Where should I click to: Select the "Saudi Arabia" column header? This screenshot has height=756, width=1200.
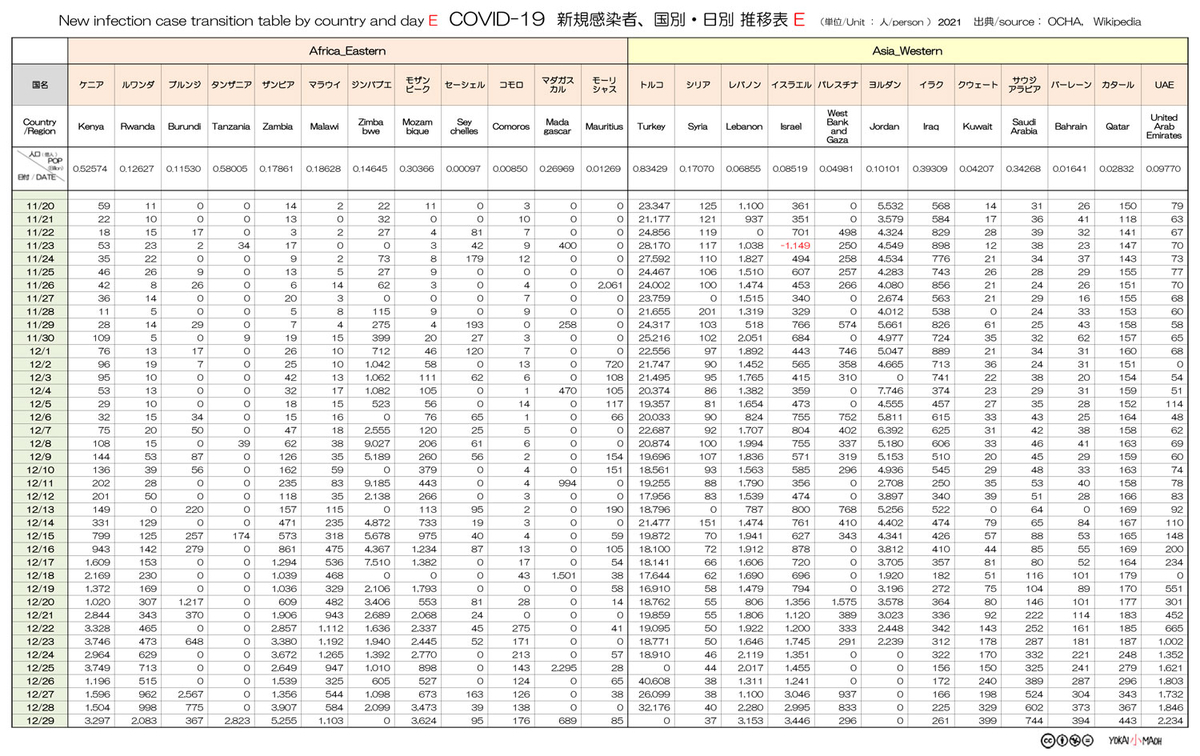(1024, 128)
